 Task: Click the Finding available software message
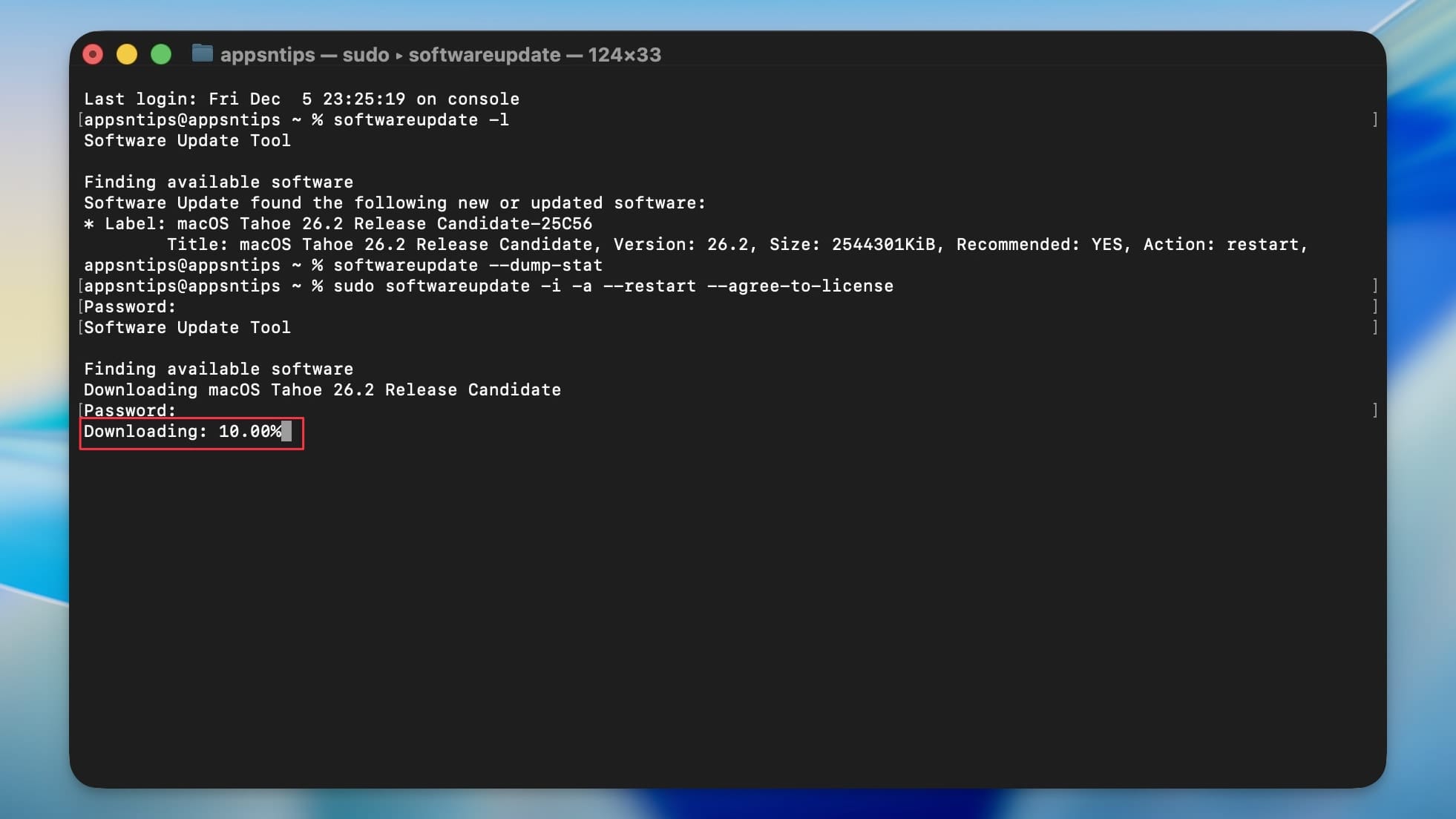(218, 182)
